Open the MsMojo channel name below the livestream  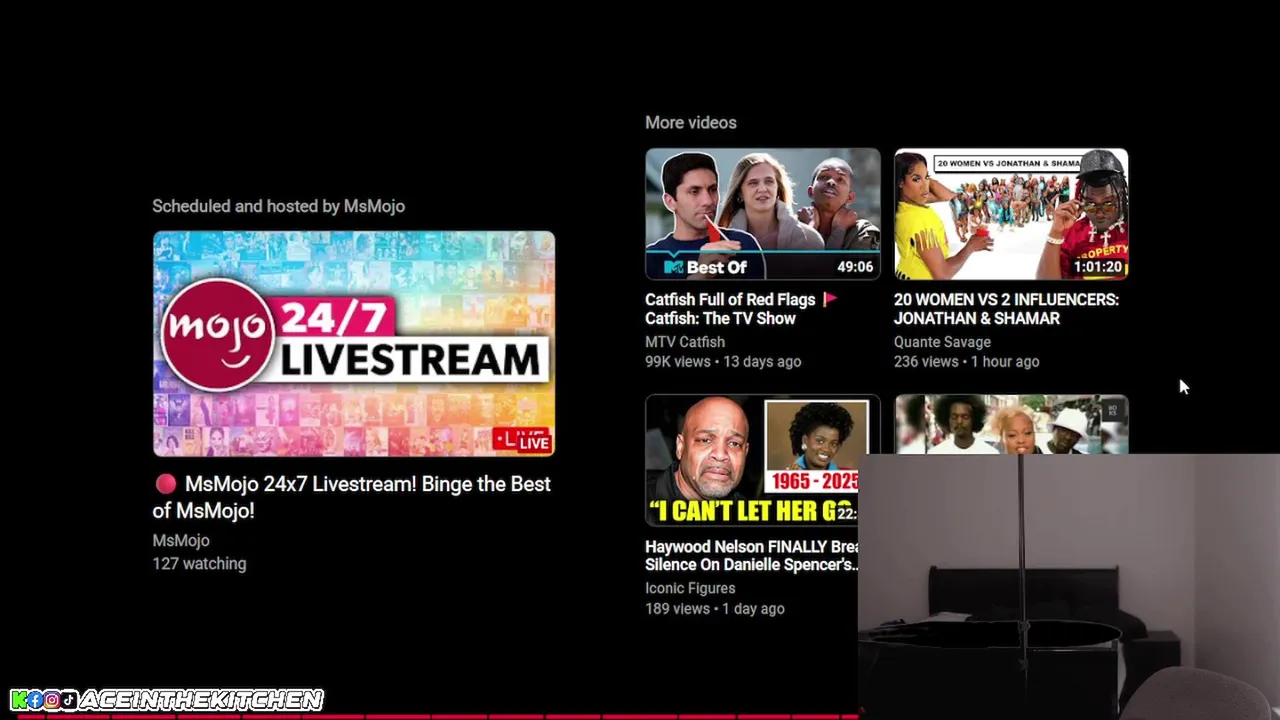(181, 540)
